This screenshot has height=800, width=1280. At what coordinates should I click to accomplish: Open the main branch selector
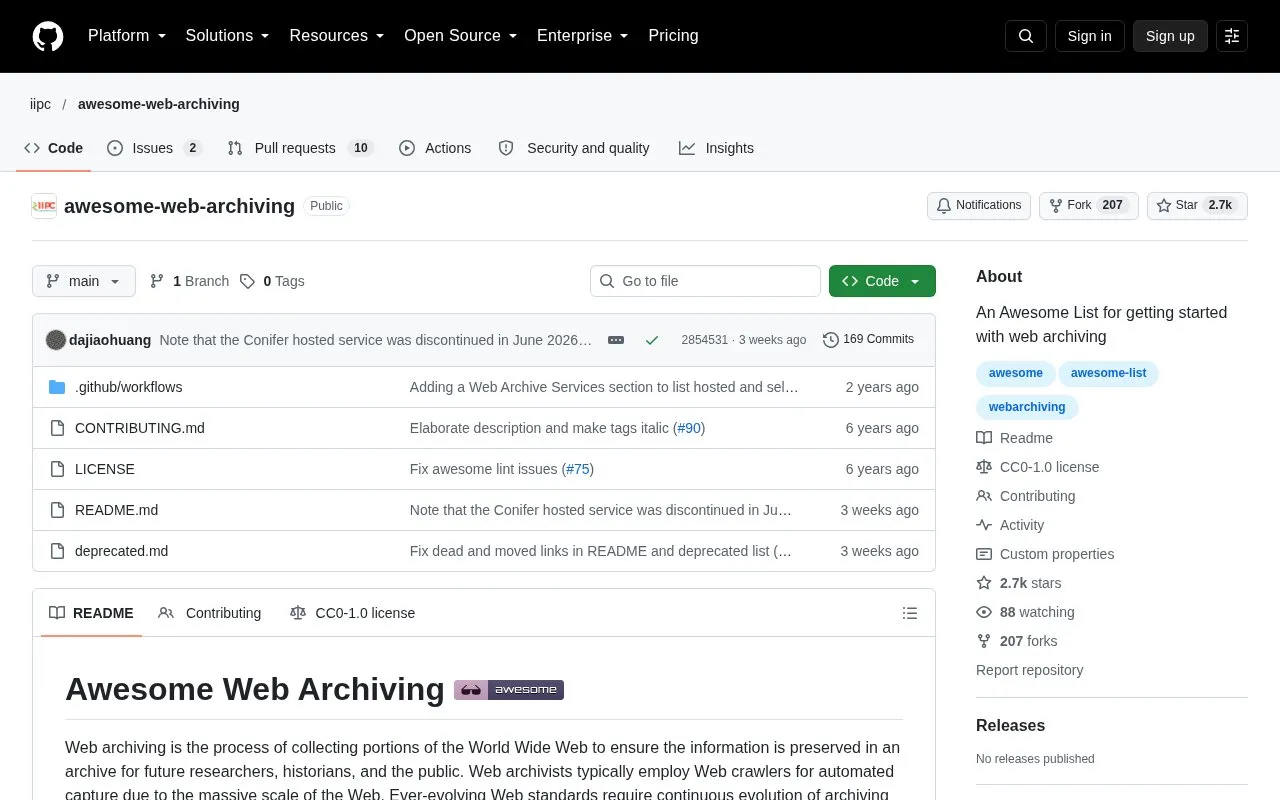84,281
